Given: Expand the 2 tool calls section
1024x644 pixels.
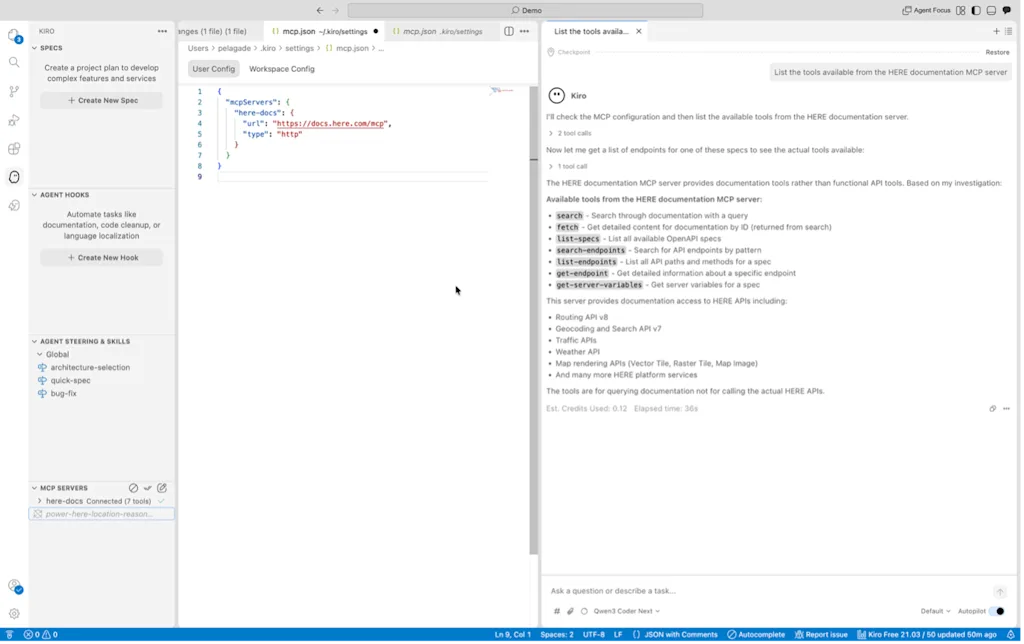Looking at the screenshot, I should (x=571, y=133).
